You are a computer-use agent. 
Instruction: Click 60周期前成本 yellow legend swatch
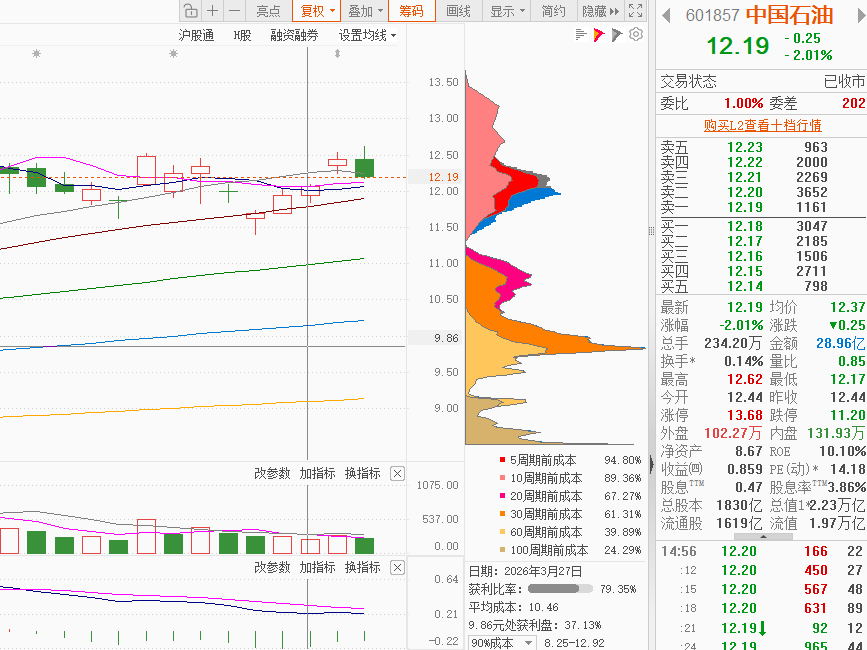click(x=502, y=532)
